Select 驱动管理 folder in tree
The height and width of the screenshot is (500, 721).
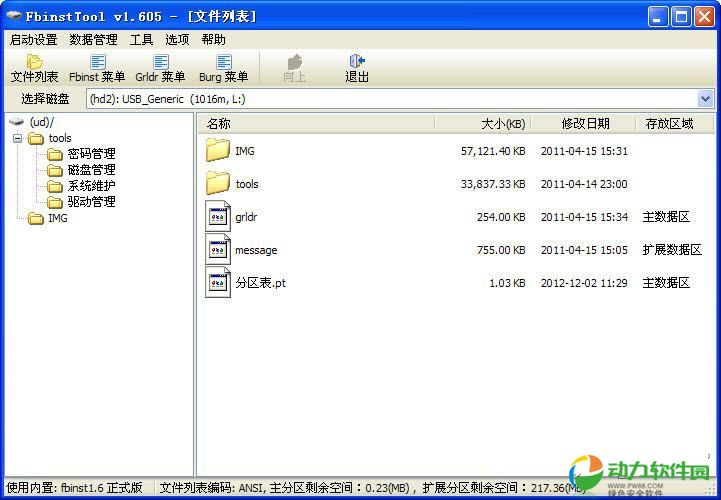pyautogui.click(x=91, y=202)
